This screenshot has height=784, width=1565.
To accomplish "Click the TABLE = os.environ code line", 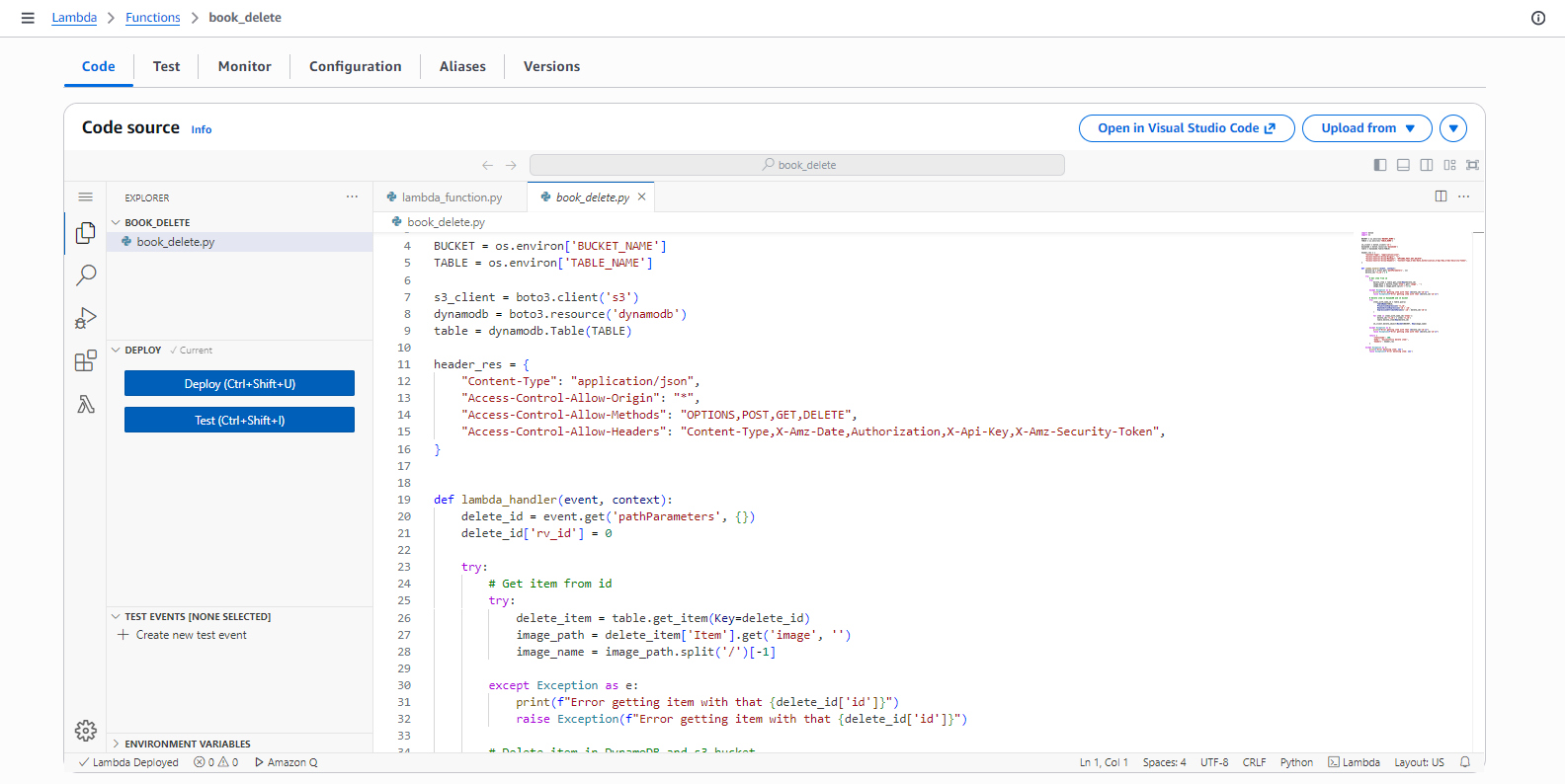I will [x=542, y=263].
